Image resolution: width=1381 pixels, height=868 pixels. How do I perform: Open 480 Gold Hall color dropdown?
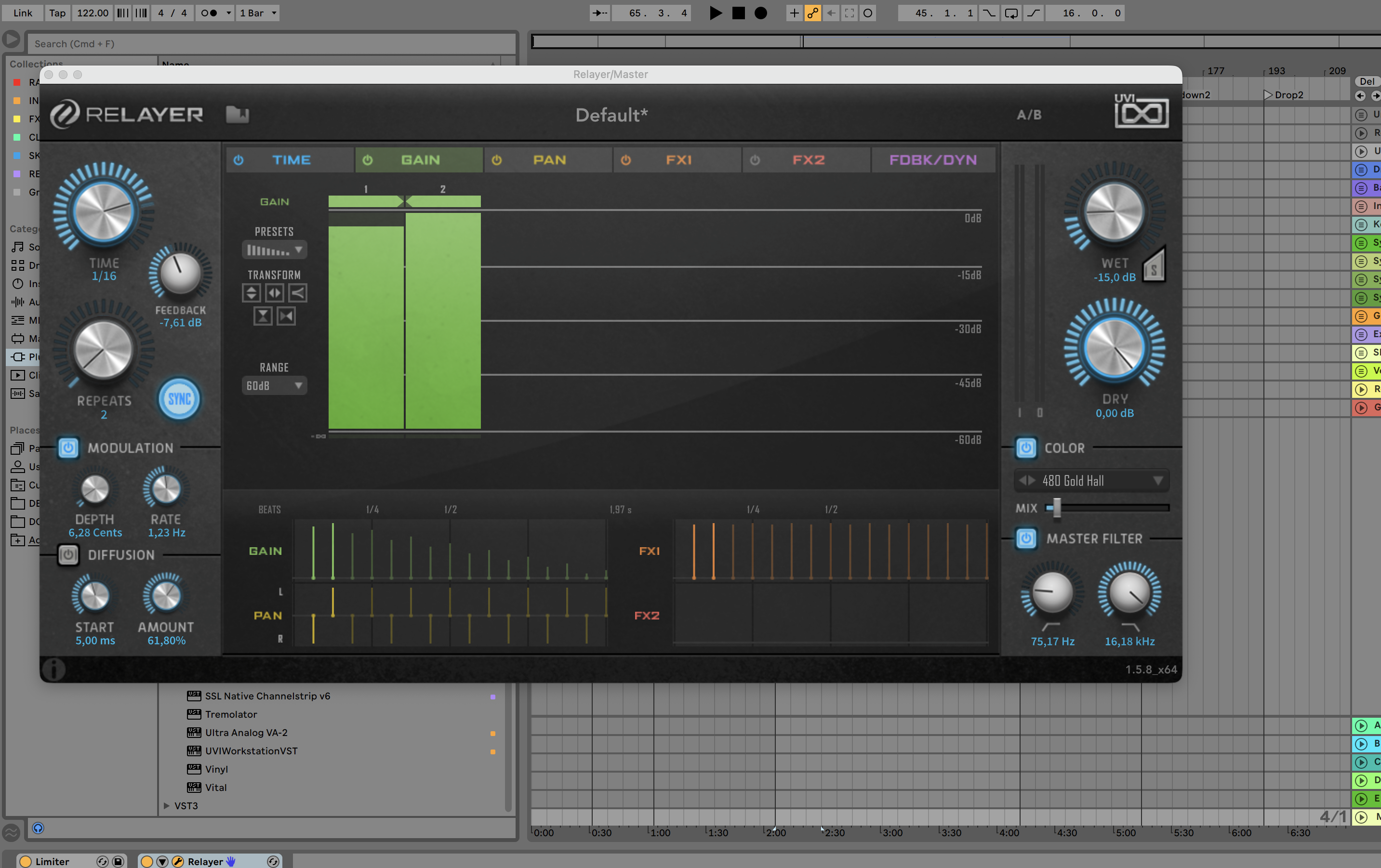point(1092,480)
